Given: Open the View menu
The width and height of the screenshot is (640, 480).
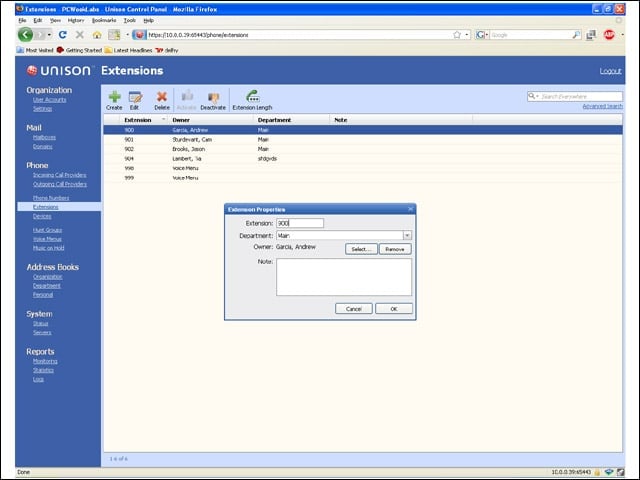Looking at the screenshot, I should pos(55,20).
